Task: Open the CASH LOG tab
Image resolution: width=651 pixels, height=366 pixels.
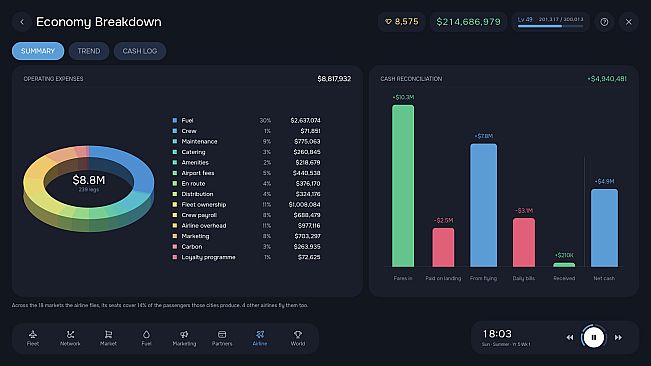Action: 140,51
